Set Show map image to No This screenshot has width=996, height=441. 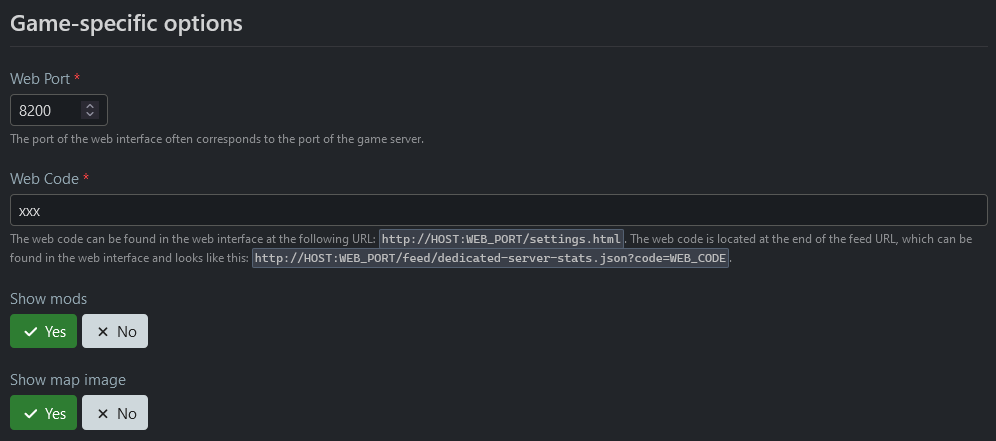click(x=115, y=414)
